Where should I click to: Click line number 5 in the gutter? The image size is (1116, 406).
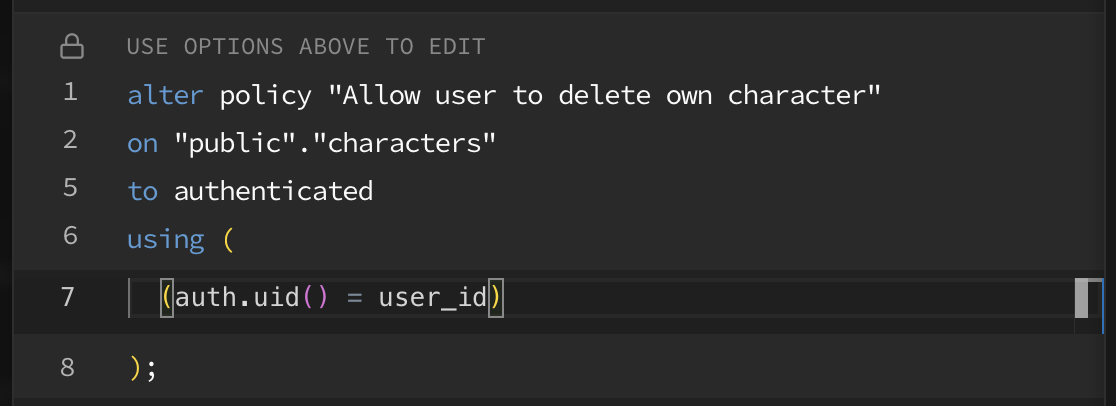click(x=69, y=188)
